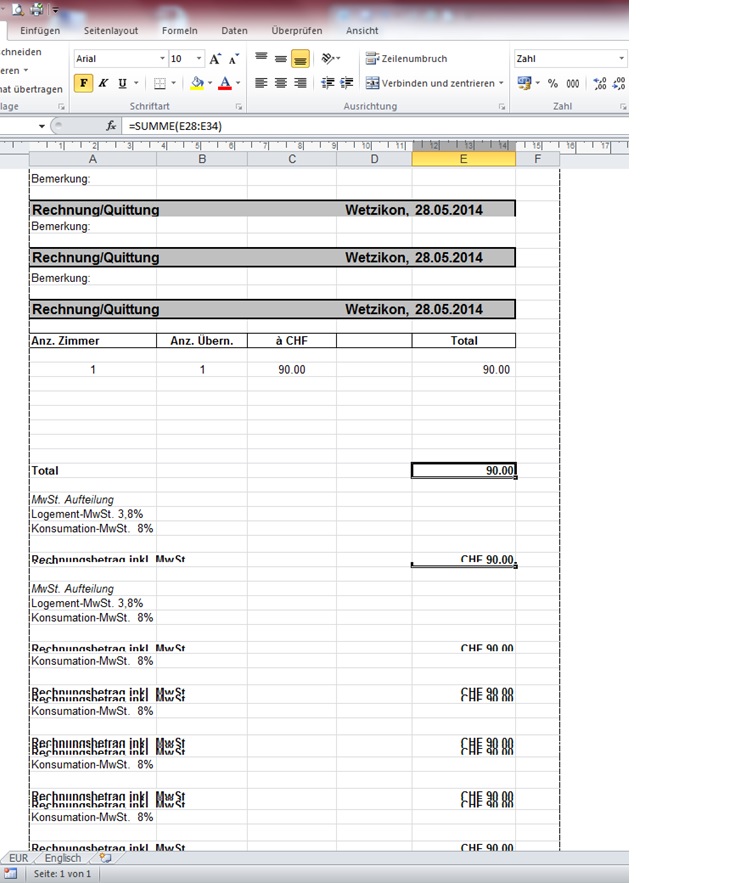Switch to the Seitenlayout tab

[x=111, y=30]
